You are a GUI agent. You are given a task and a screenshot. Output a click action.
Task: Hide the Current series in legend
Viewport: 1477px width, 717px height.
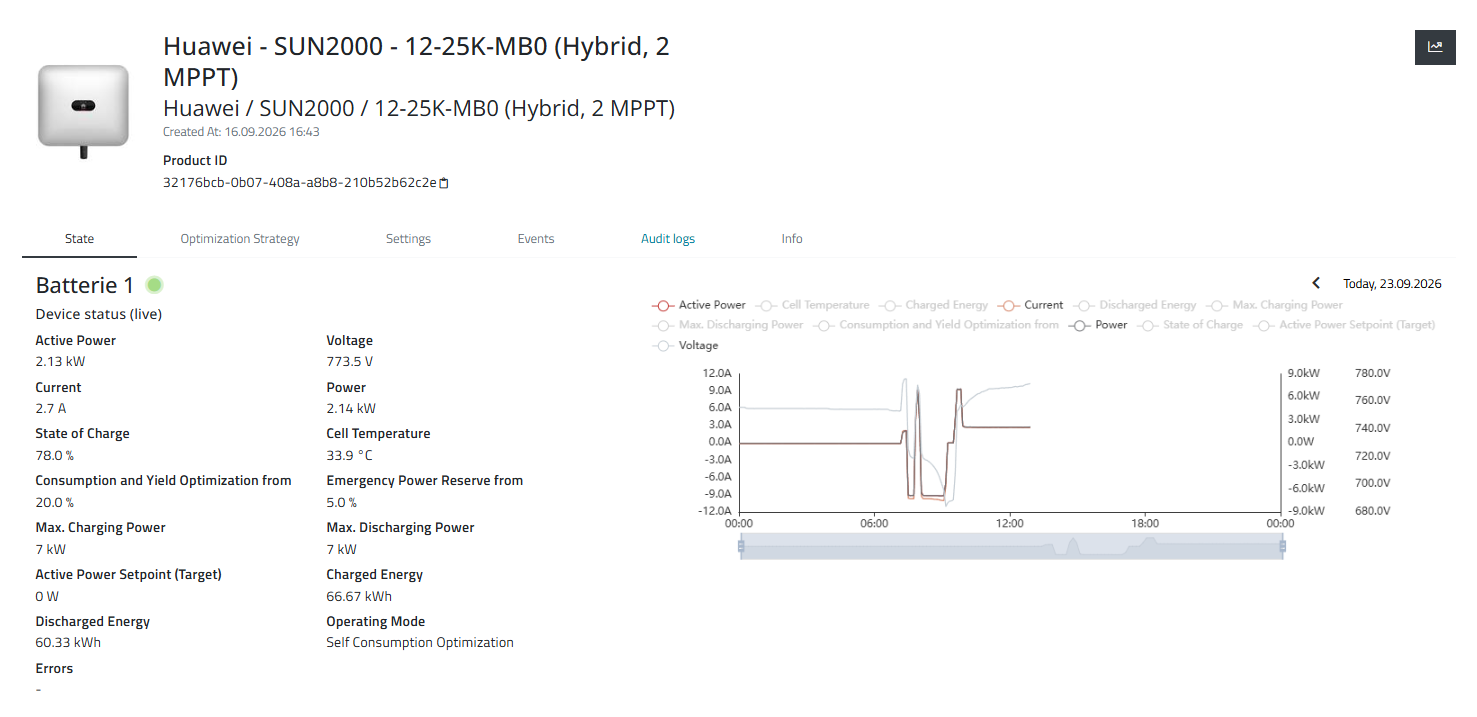[1031, 305]
